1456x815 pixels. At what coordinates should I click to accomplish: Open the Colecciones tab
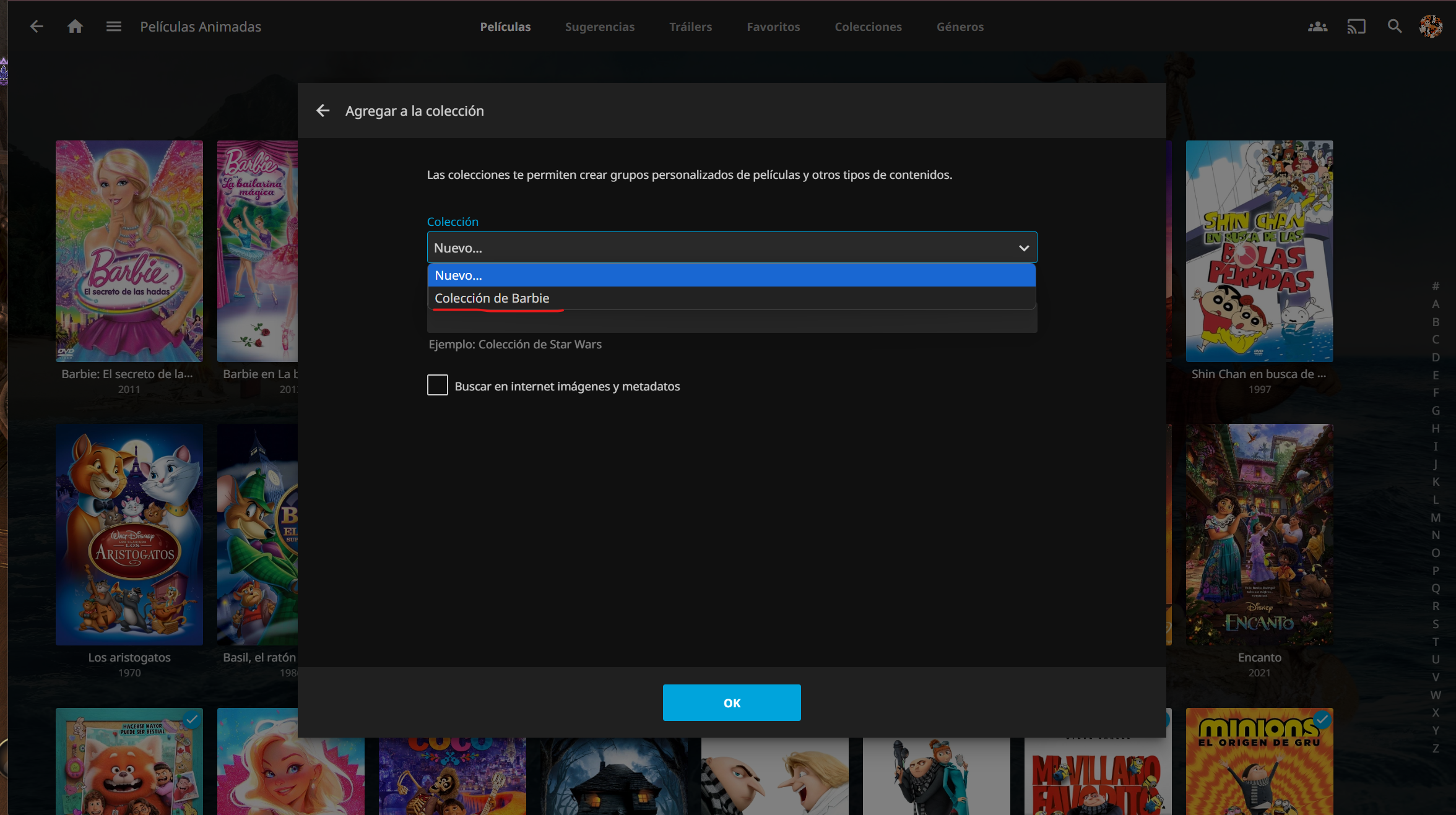868,27
